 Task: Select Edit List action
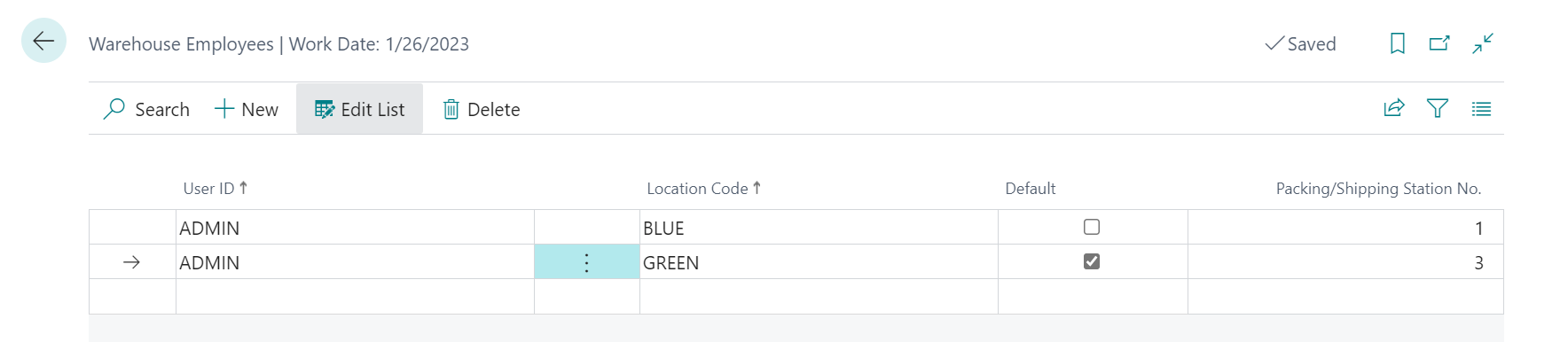coord(359,109)
